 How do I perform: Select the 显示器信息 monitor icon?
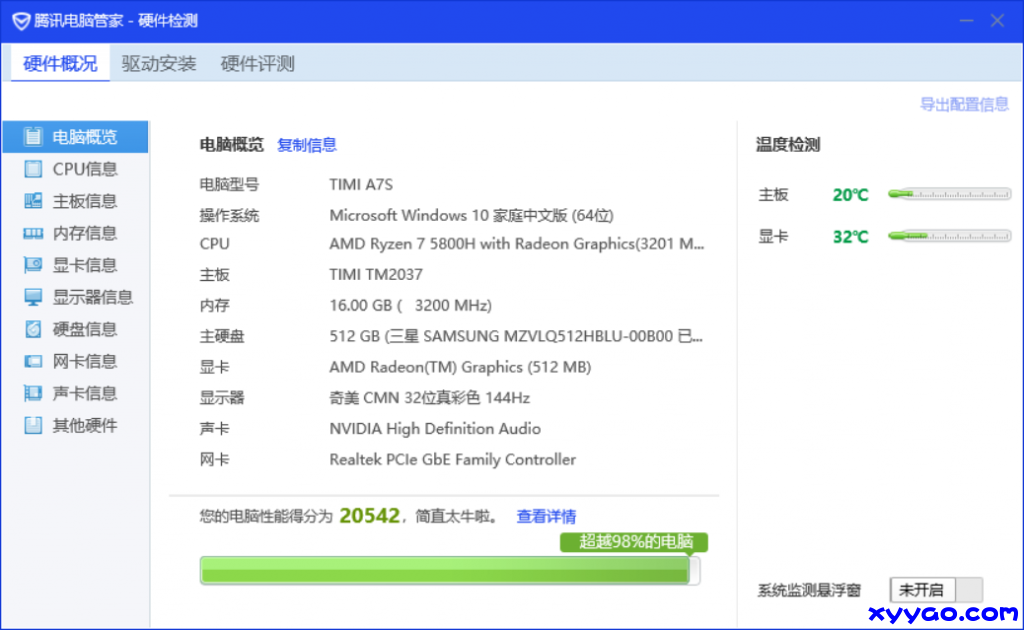pos(33,297)
